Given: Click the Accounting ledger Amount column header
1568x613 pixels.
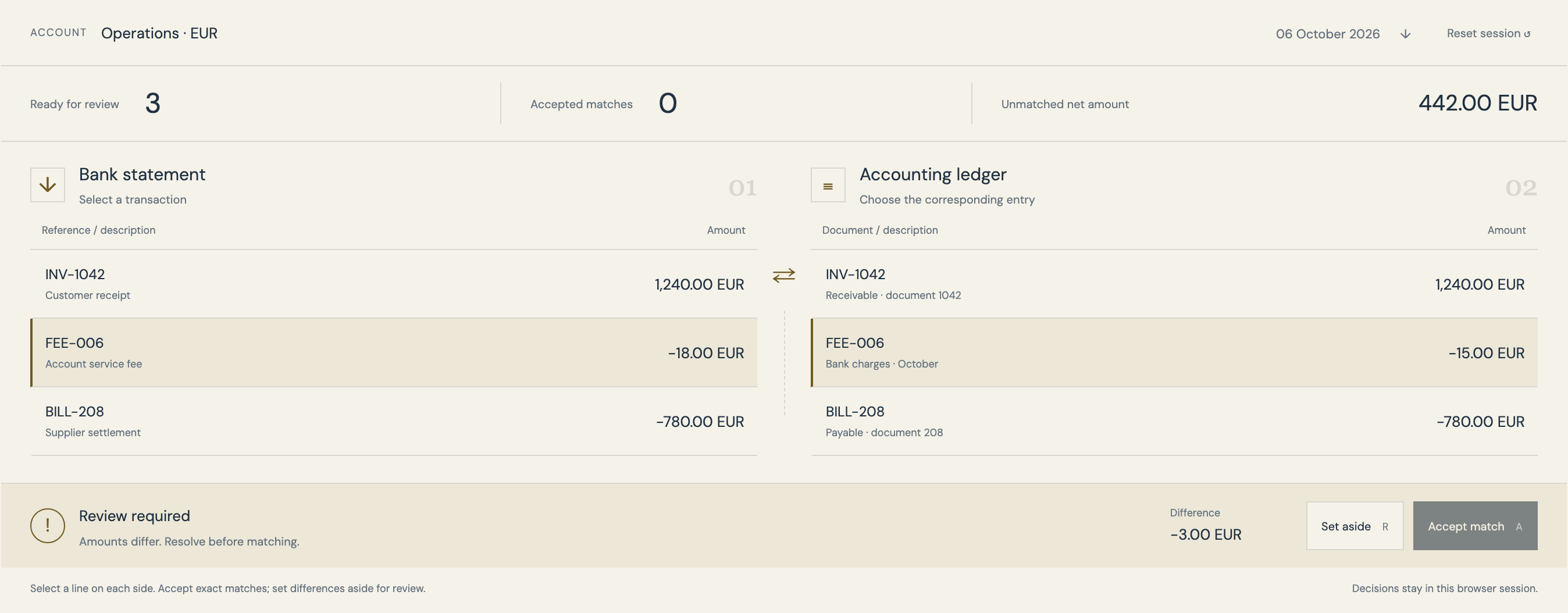Looking at the screenshot, I should pyautogui.click(x=1506, y=230).
